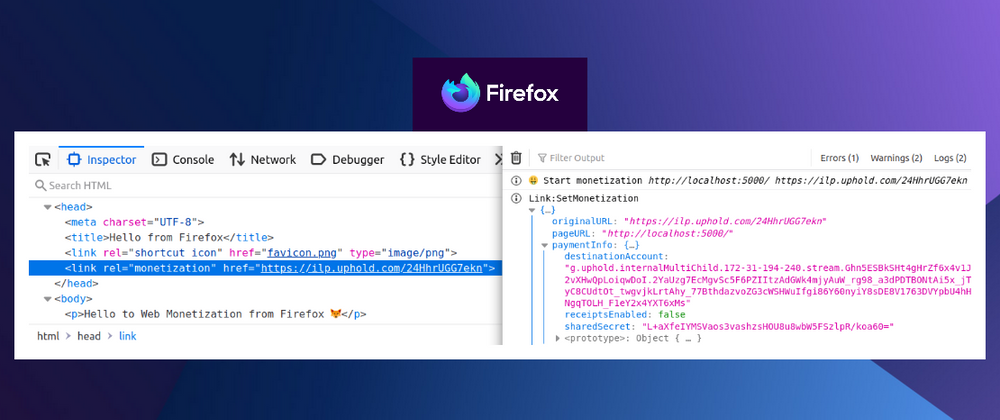
Task: Click the info icon beside Link:SetMonetization
Action: [516, 199]
